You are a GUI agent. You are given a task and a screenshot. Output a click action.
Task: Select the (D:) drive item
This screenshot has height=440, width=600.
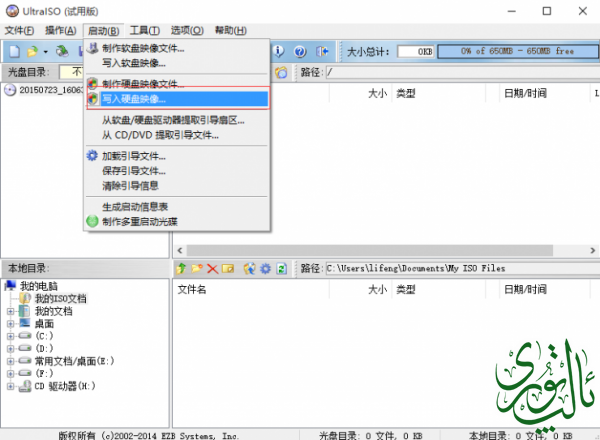tap(44, 349)
